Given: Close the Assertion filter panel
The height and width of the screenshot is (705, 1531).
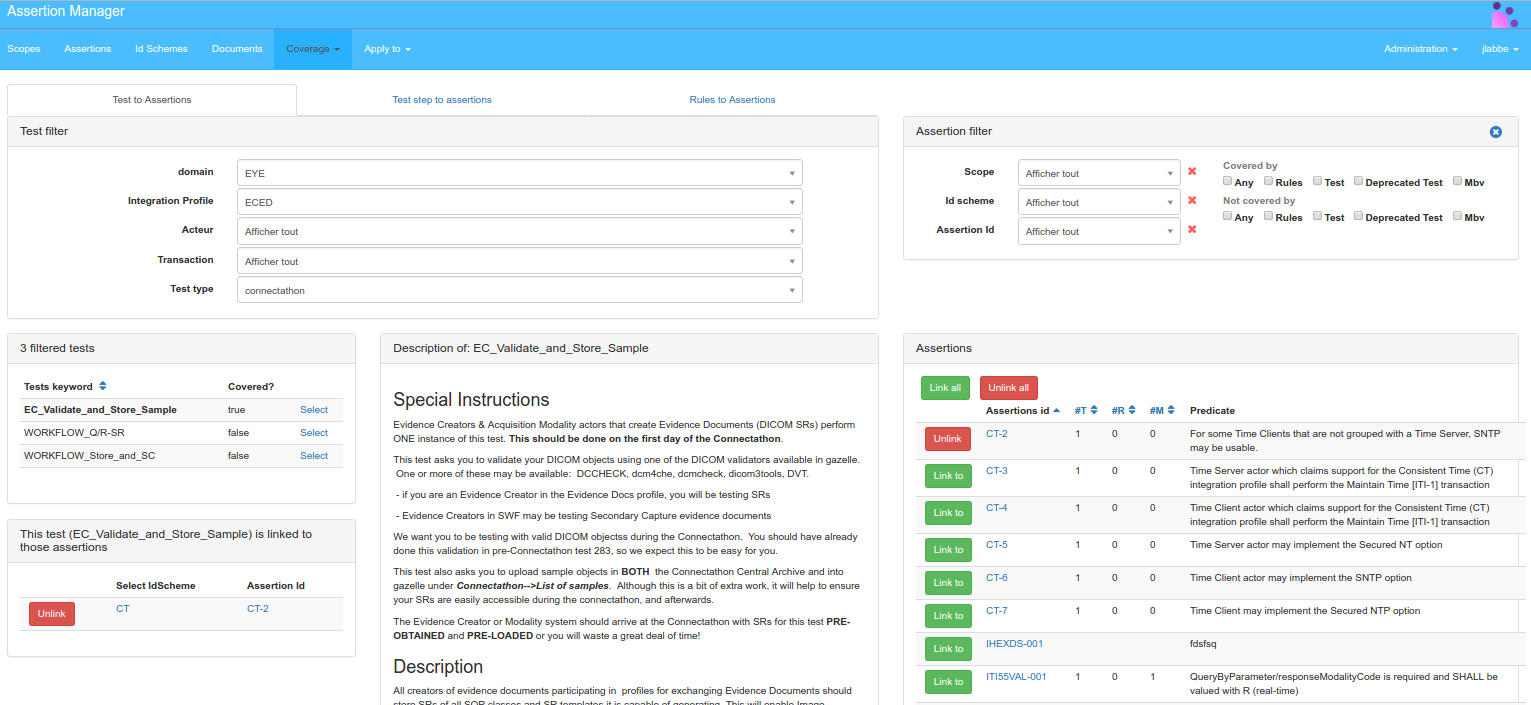Looking at the screenshot, I should (x=1495, y=132).
